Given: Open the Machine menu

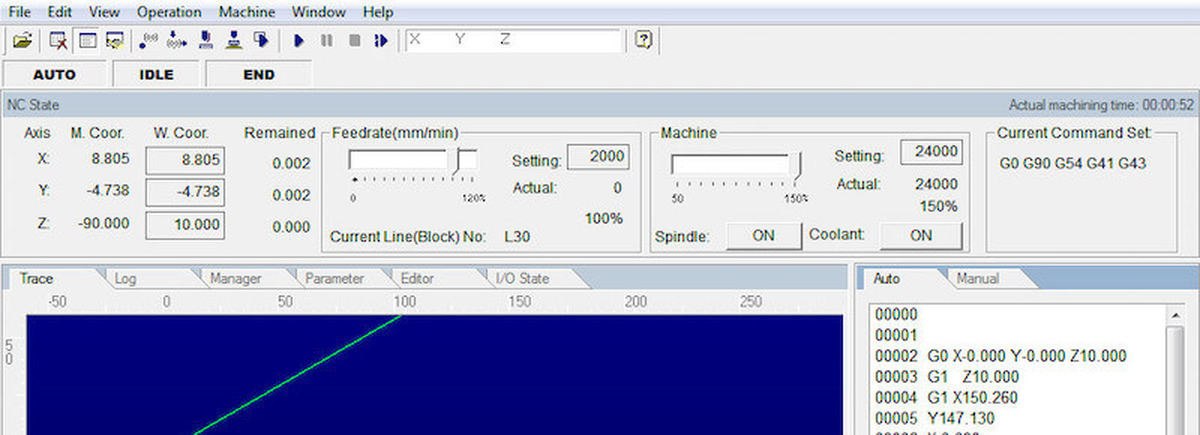Looking at the screenshot, I should pos(246,12).
